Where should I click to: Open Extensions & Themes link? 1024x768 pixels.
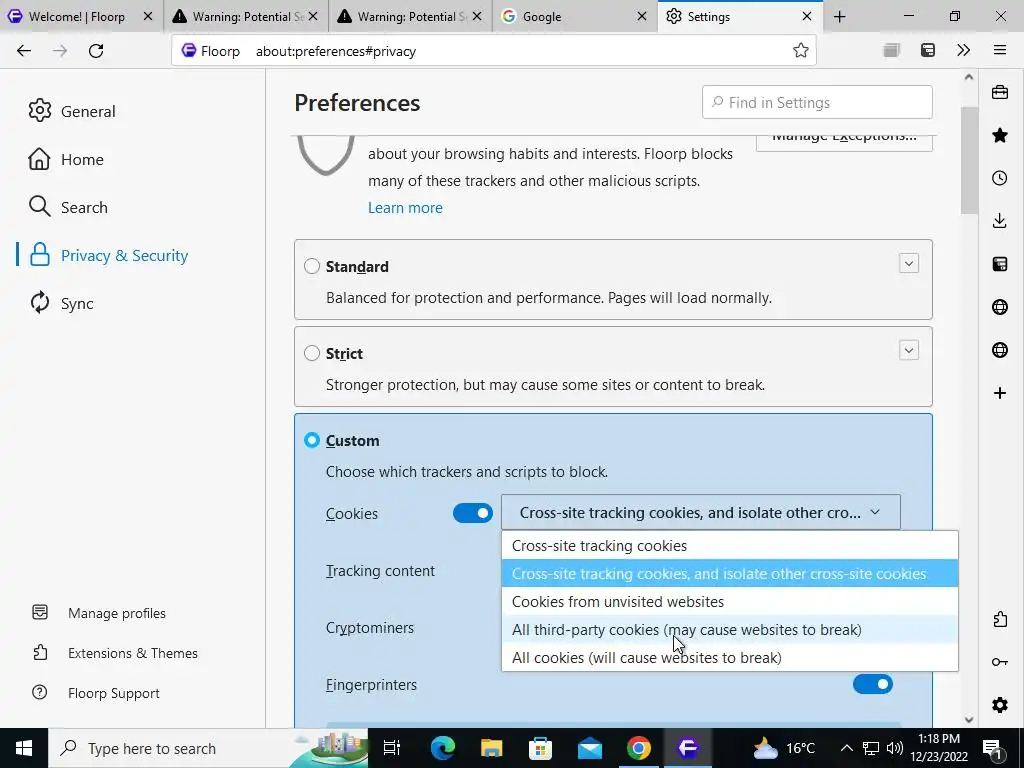click(x=115, y=653)
